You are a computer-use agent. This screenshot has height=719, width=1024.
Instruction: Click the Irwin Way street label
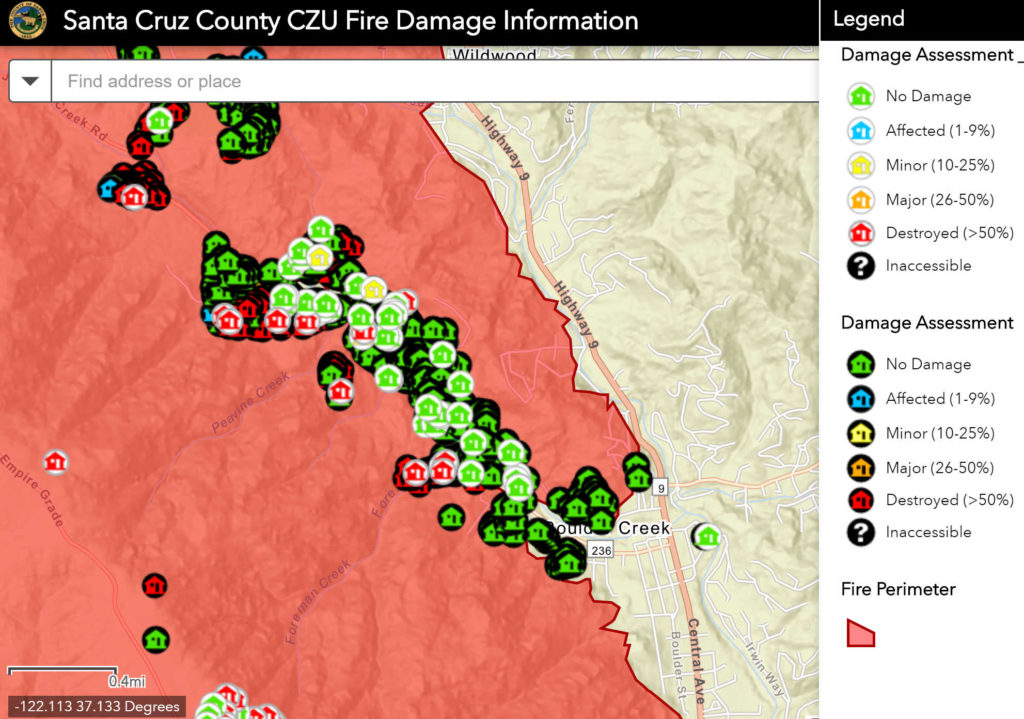765,667
